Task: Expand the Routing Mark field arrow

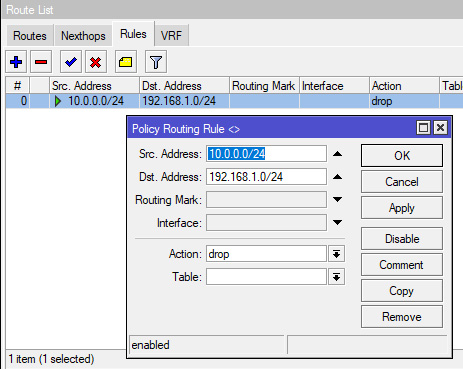Action: click(x=337, y=200)
